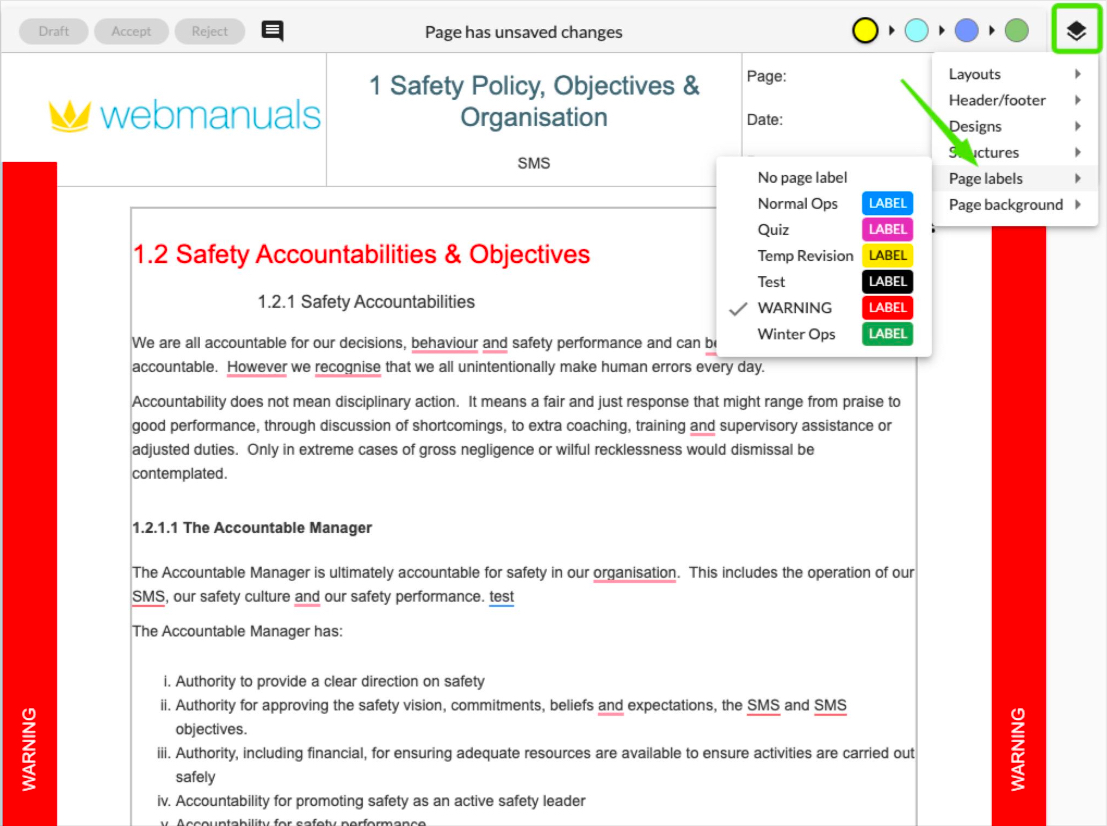
Task: Apply the Test page label
Action: point(823,282)
